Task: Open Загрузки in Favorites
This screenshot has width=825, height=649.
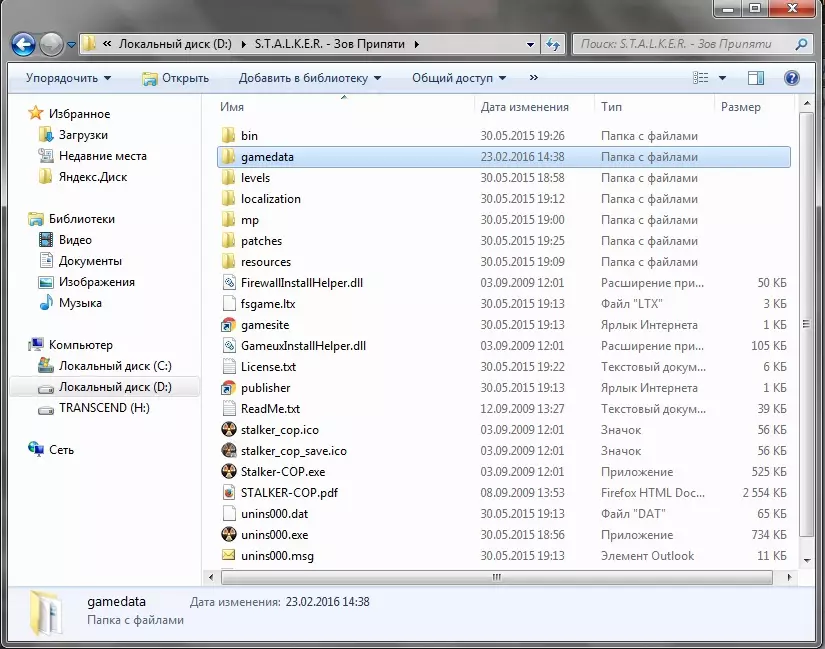Action: 83,135
